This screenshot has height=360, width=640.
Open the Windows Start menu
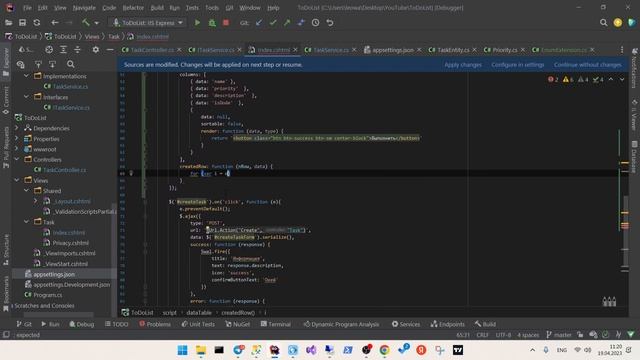click(x=182, y=350)
